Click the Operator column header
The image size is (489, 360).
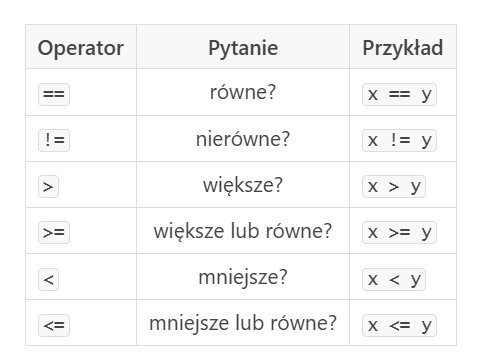(81, 48)
